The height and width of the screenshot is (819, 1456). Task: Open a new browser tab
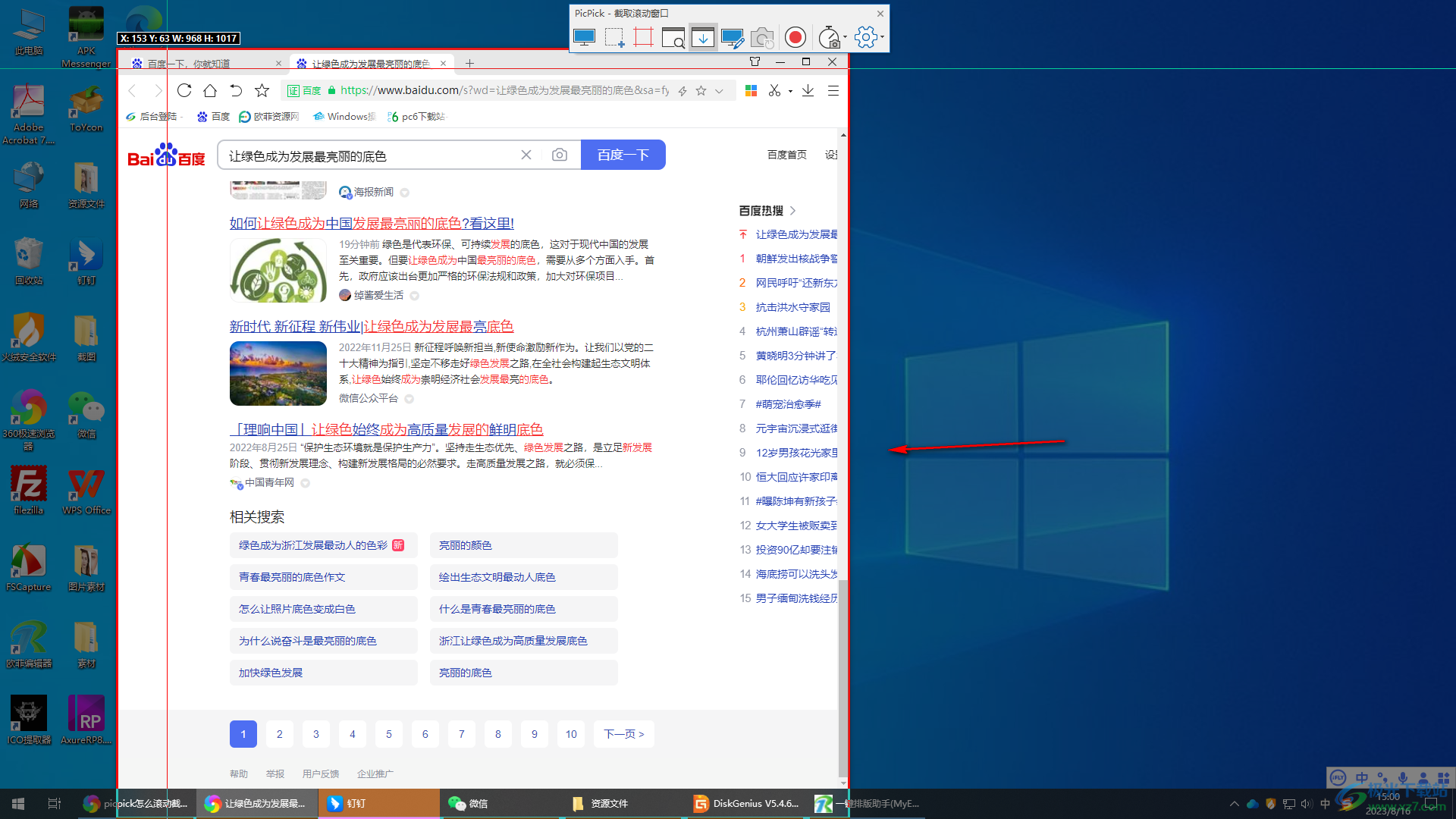(469, 64)
